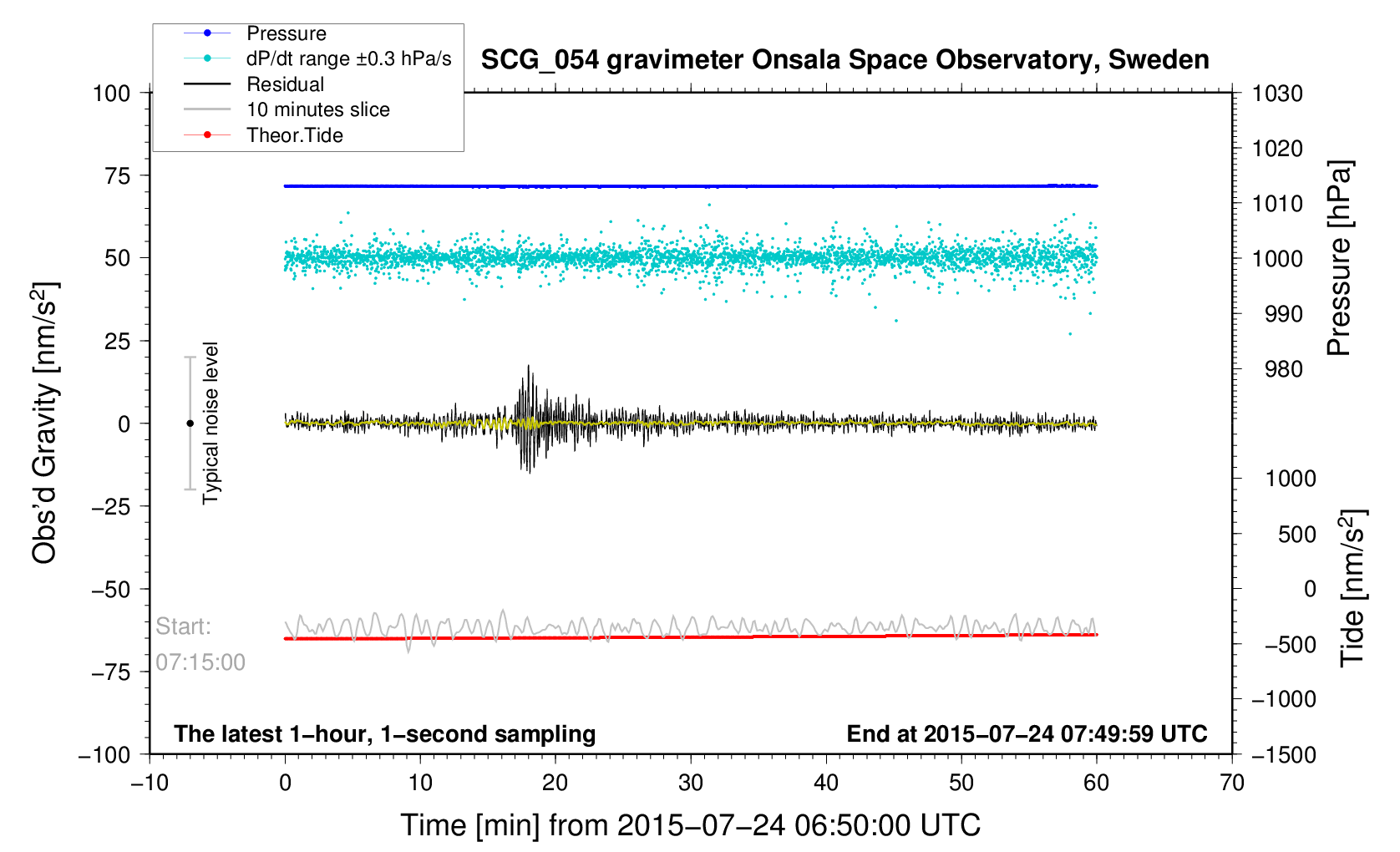Image resolution: width=1400 pixels, height=852 pixels.
Task: Click the 1030 tick on the pressure axis
Action: [x=1277, y=94]
